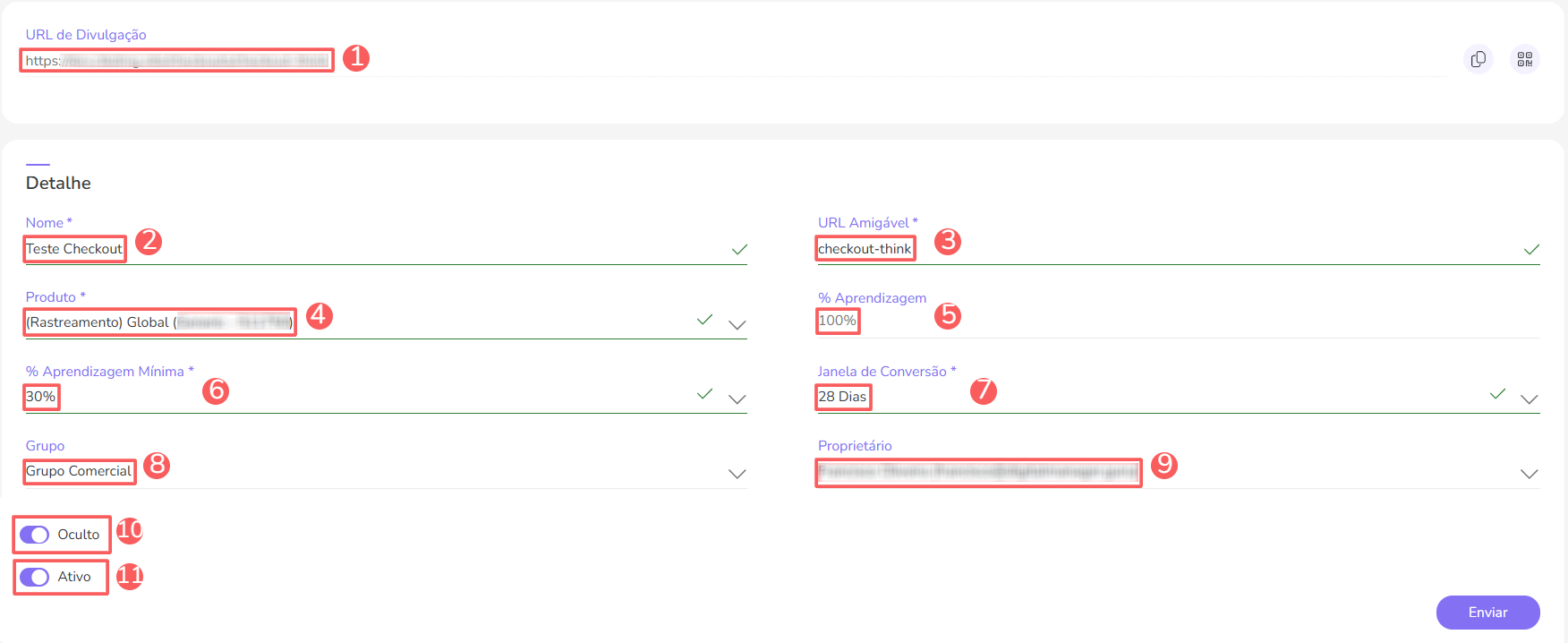This screenshot has width=1568, height=643.
Task: Expand the Produto dropdown
Action: point(737,325)
